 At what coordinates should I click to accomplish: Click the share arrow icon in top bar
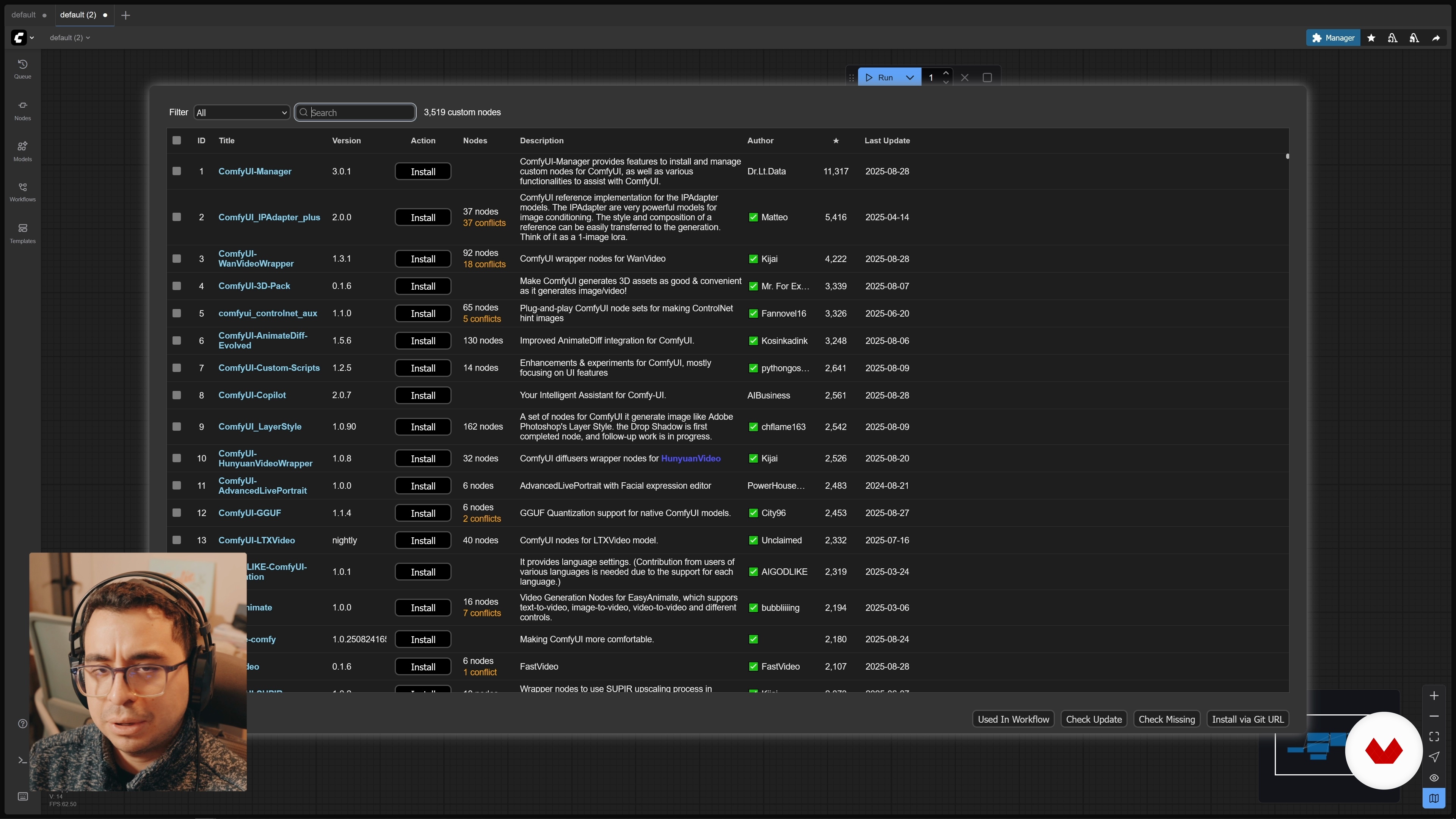pos(1436,38)
